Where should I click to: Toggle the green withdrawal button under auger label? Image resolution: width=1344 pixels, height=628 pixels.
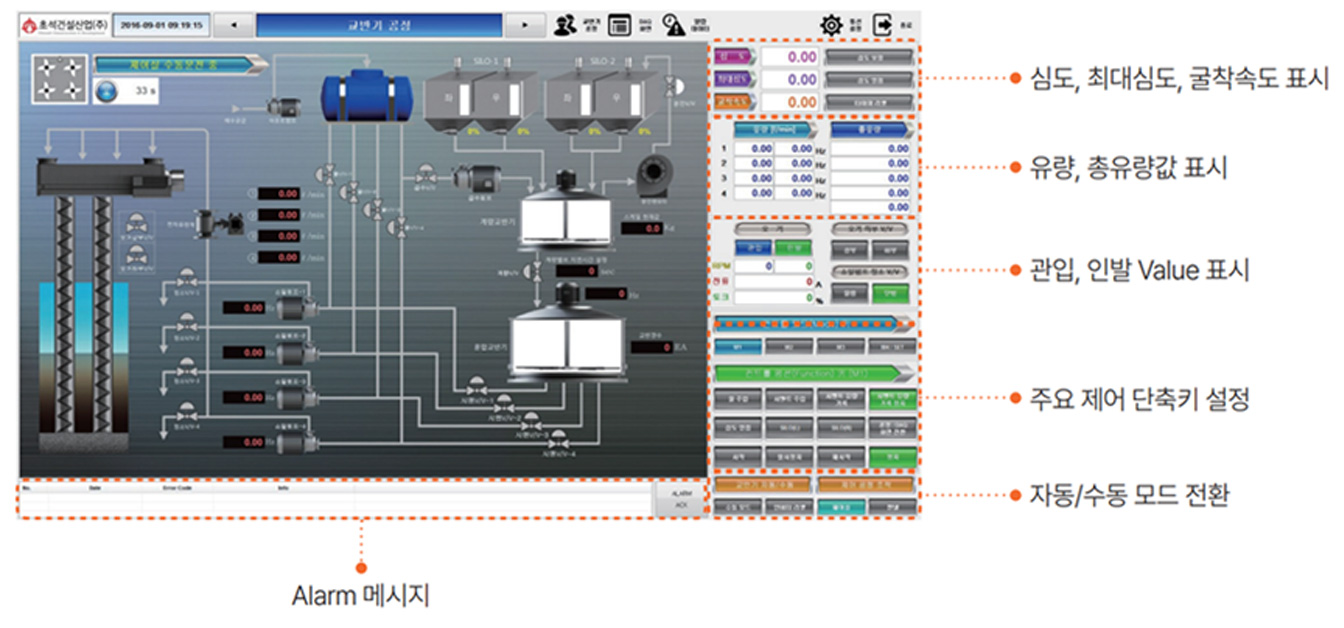pos(790,247)
